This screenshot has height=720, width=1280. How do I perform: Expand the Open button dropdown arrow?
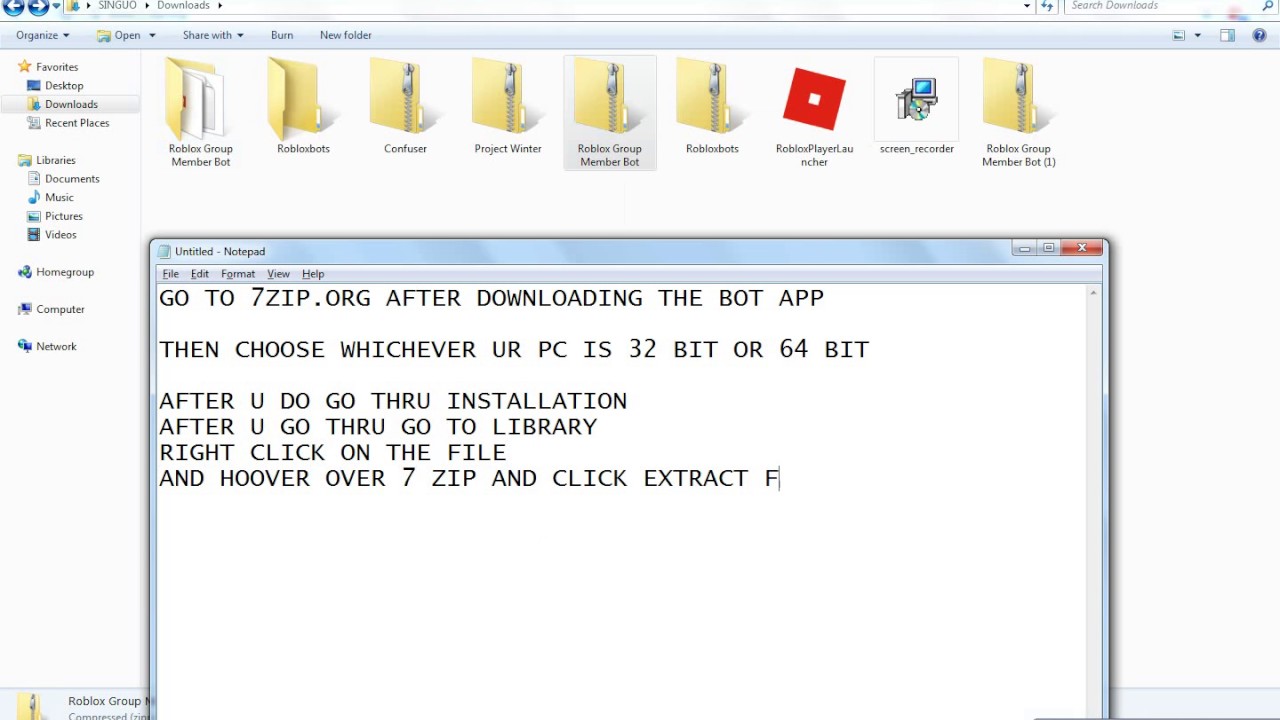152,35
